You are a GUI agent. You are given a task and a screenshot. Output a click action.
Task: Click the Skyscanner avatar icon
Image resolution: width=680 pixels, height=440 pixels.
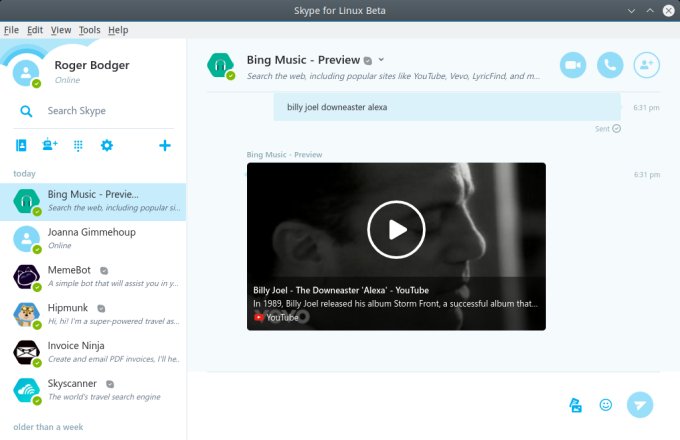(x=26, y=390)
